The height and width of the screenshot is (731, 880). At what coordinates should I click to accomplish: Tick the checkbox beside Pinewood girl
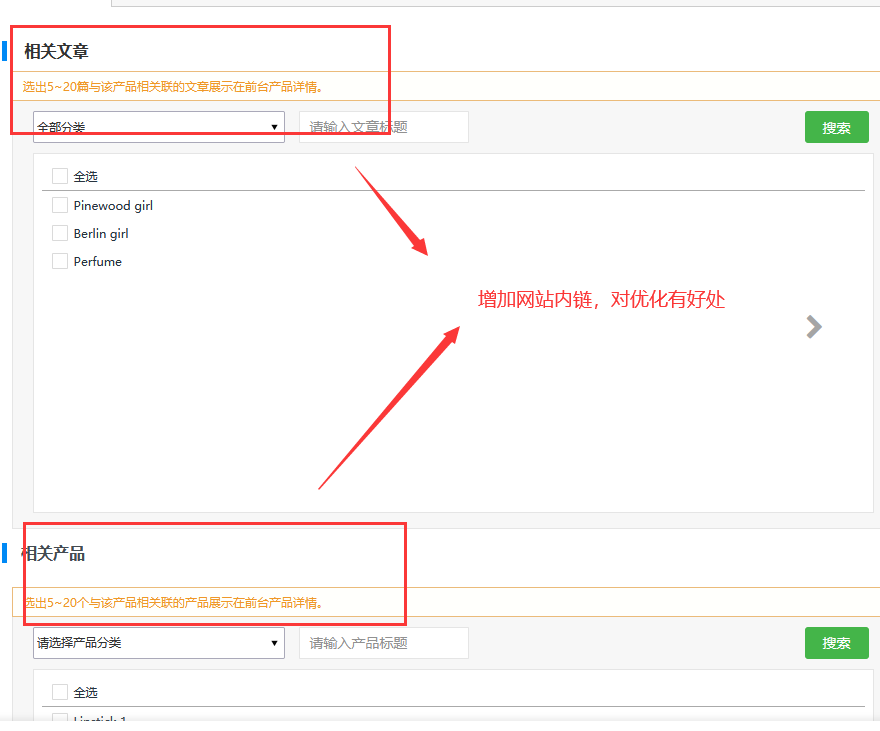(60, 205)
